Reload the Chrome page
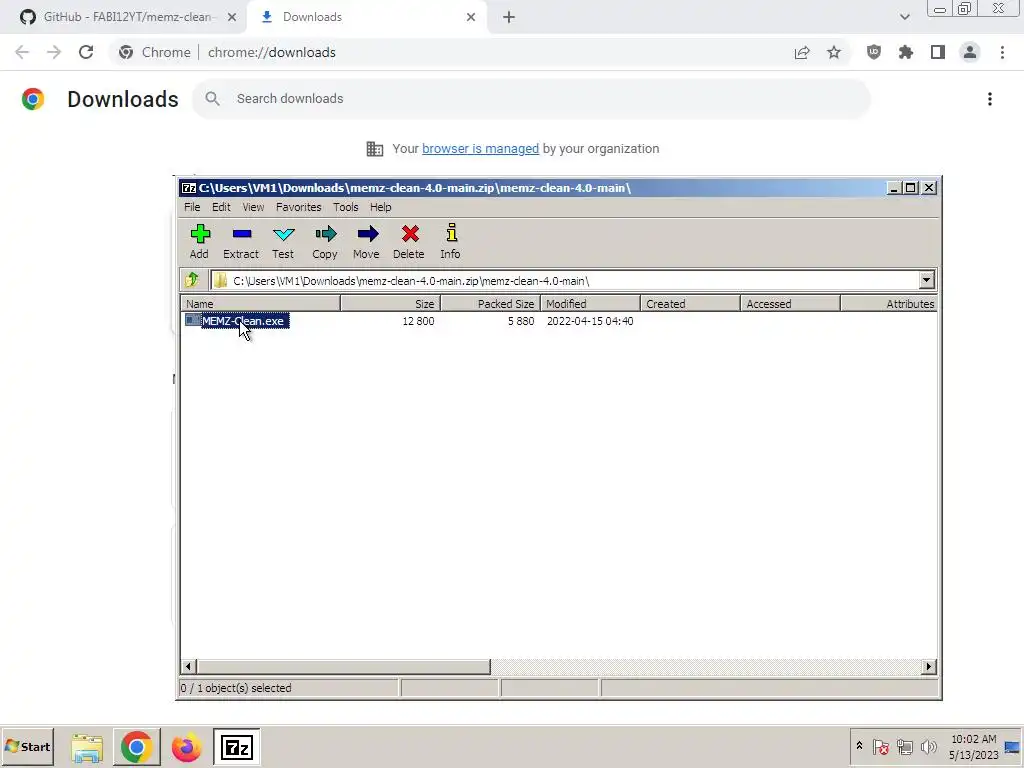 [86, 52]
